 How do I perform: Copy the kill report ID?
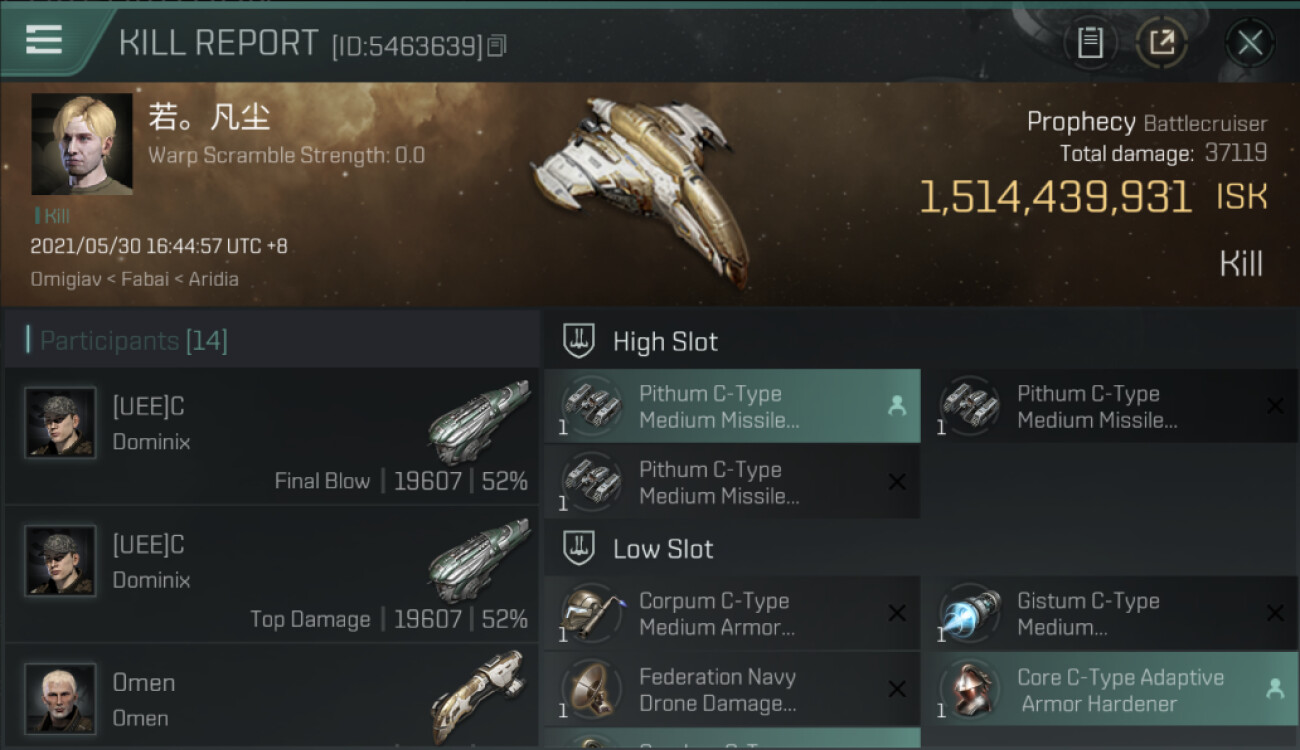point(497,46)
